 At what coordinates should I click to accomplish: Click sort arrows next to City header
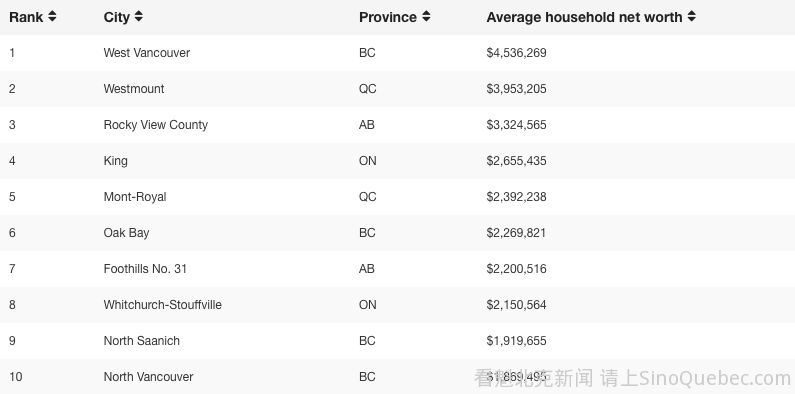tap(138, 17)
